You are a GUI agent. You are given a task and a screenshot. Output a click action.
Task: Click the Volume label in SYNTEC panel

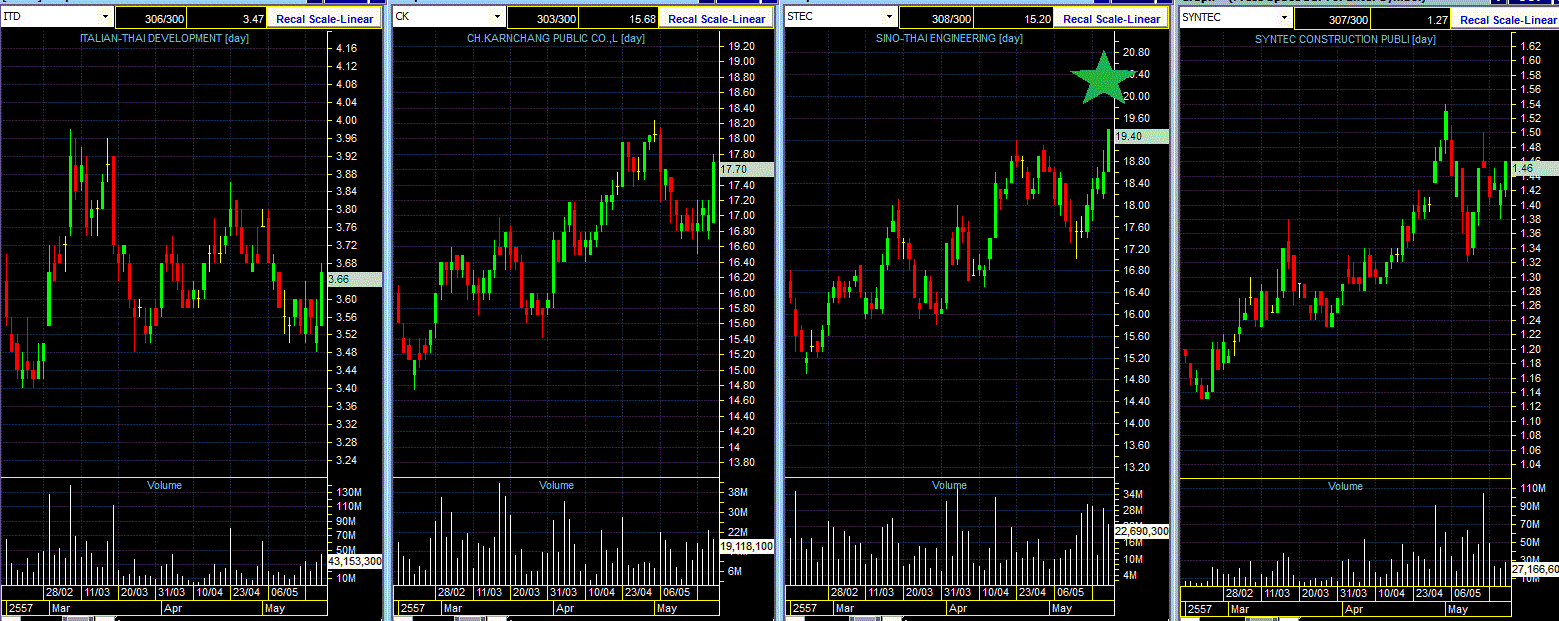click(x=1346, y=486)
